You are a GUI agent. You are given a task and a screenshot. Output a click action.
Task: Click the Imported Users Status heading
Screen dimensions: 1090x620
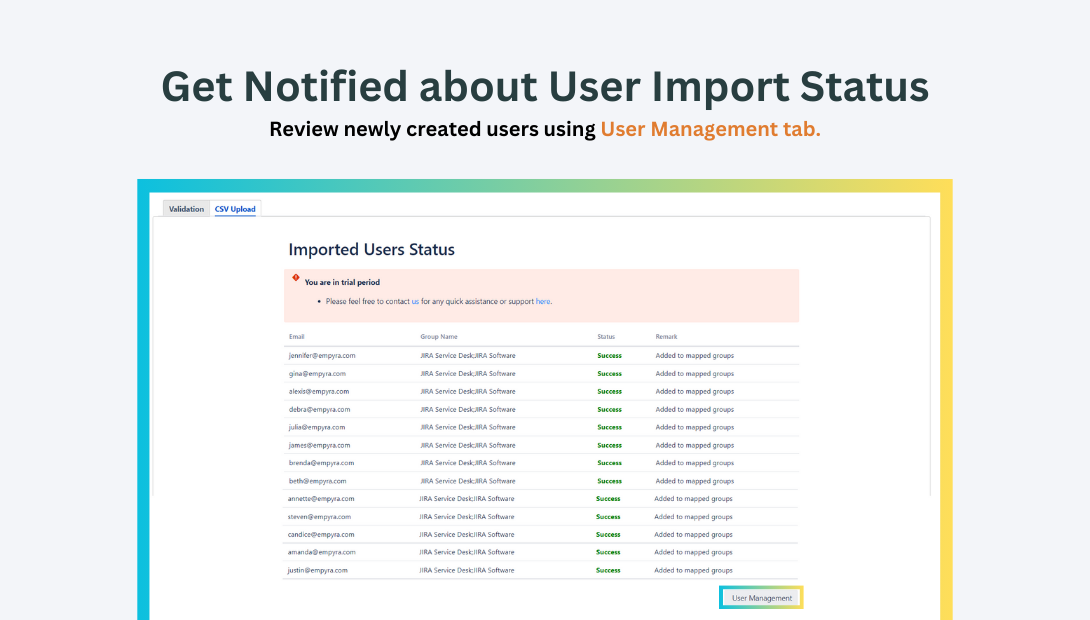point(371,250)
